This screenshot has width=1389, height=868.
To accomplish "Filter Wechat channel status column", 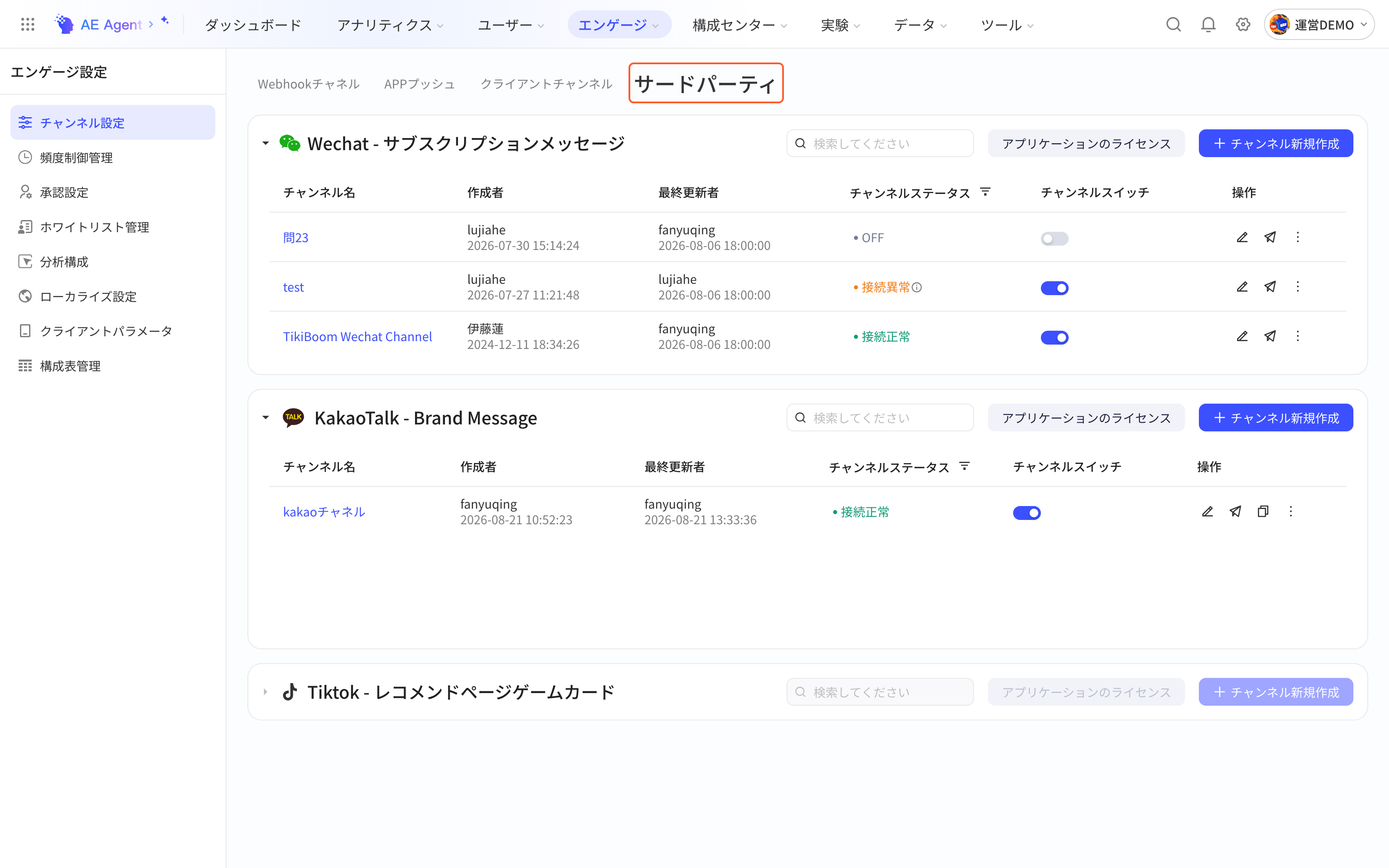I will click(985, 192).
